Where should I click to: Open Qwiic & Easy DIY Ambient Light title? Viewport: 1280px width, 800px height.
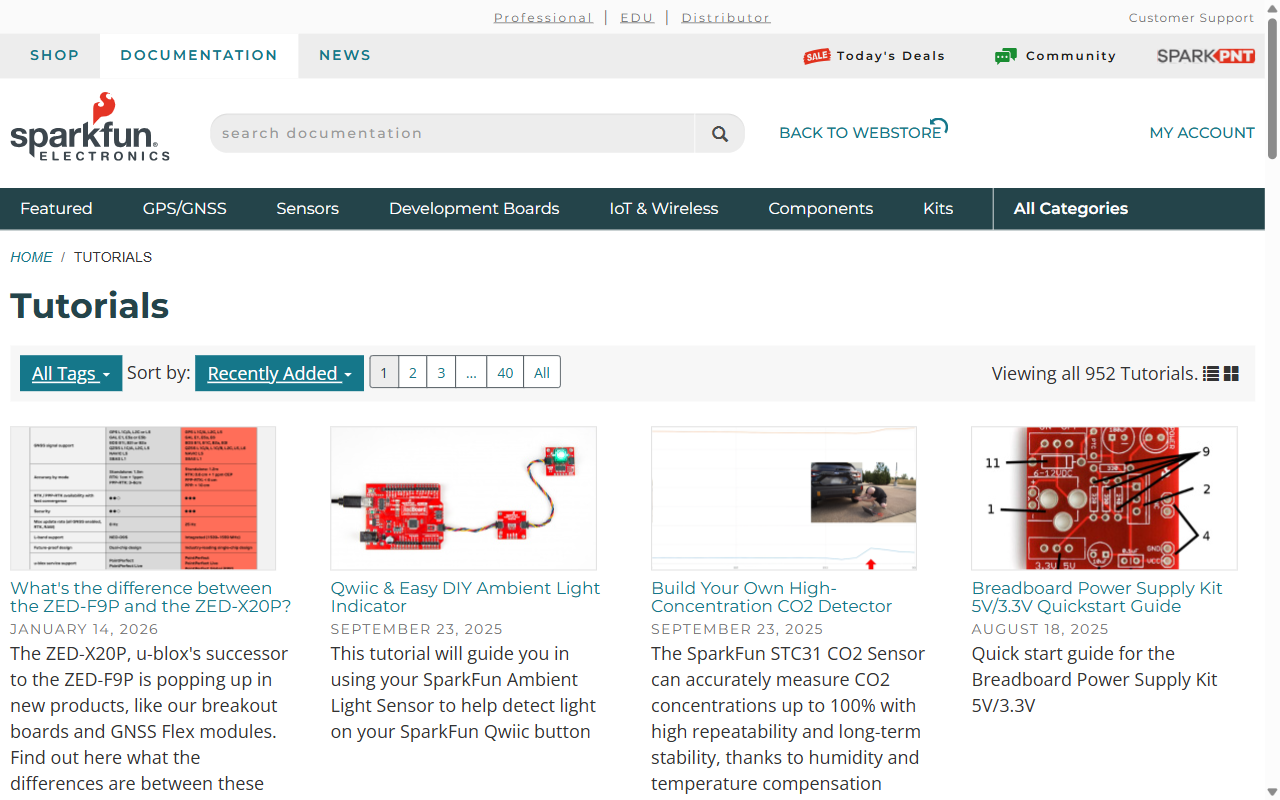[465, 597]
